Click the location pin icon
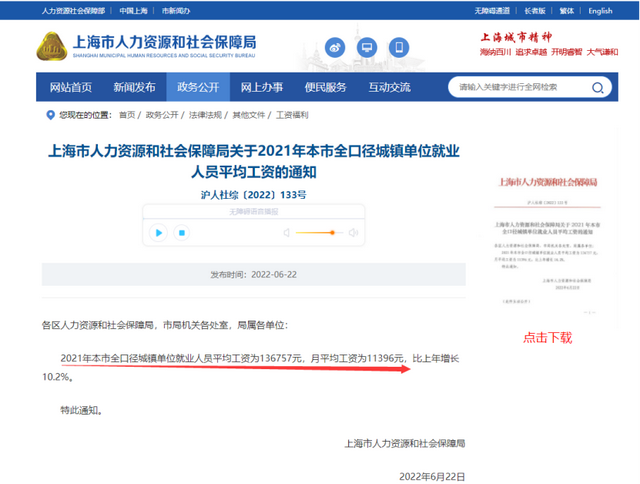 tap(50, 115)
